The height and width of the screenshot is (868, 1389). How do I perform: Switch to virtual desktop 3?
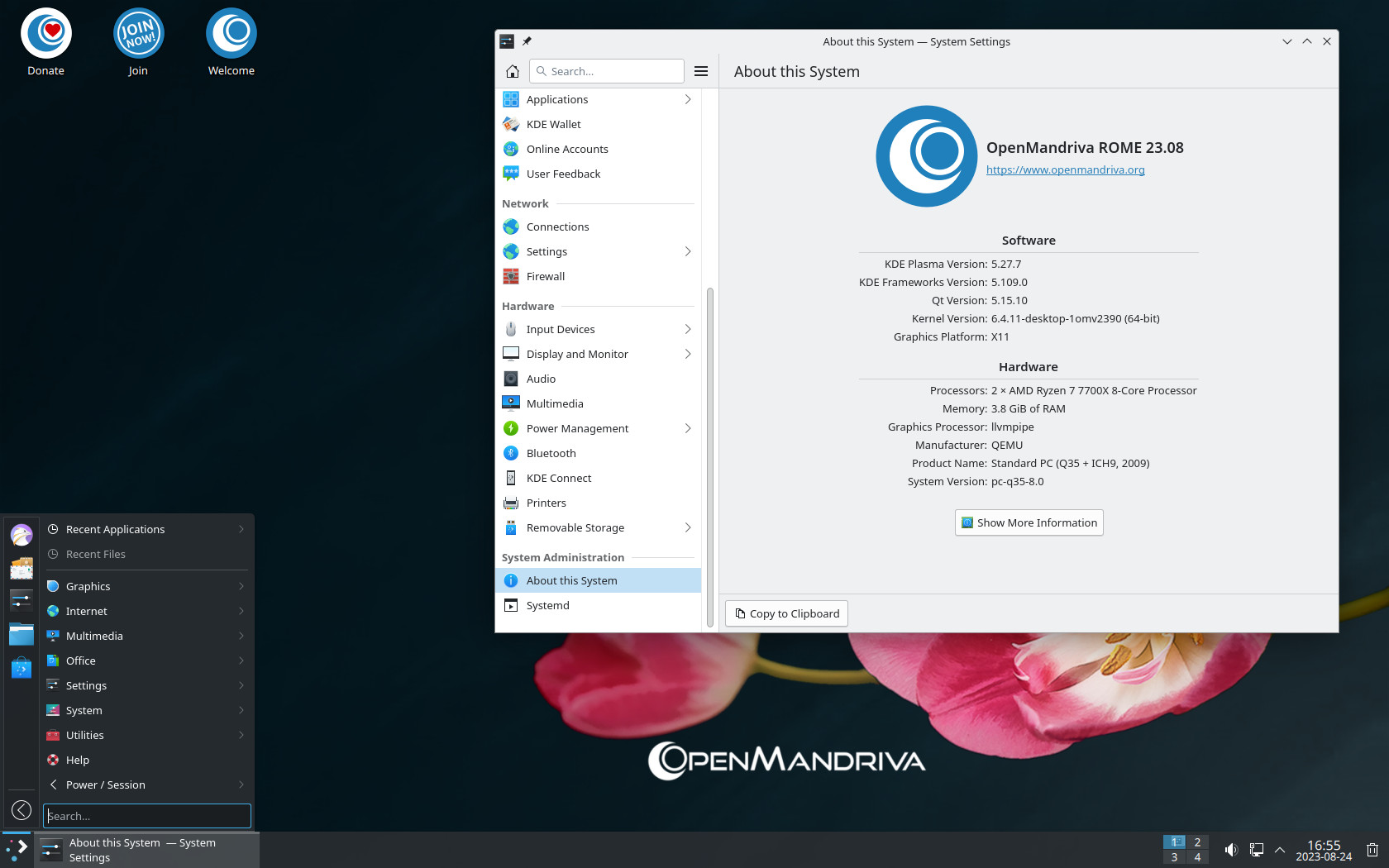point(1174,857)
